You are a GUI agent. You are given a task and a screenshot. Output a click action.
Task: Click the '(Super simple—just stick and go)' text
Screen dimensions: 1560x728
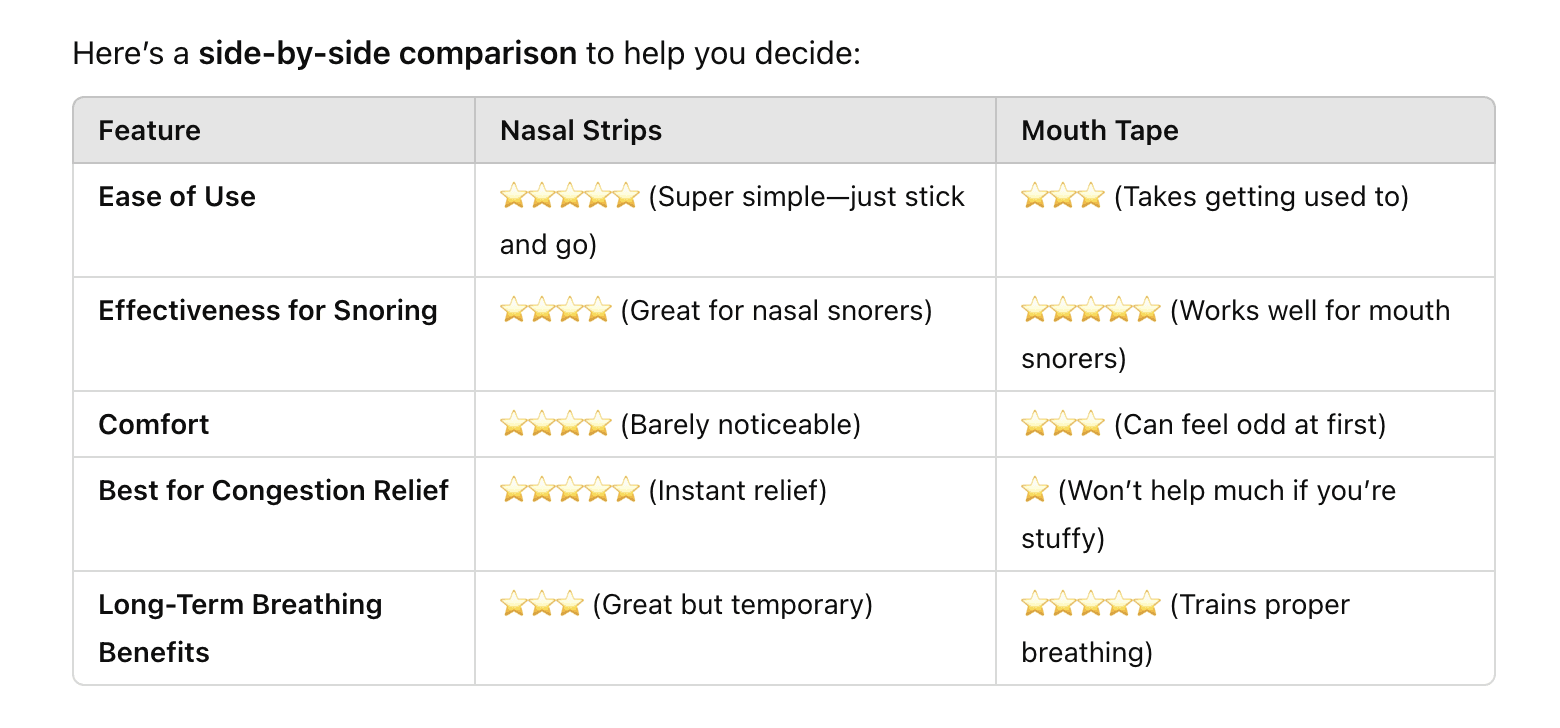(x=732, y=220)
